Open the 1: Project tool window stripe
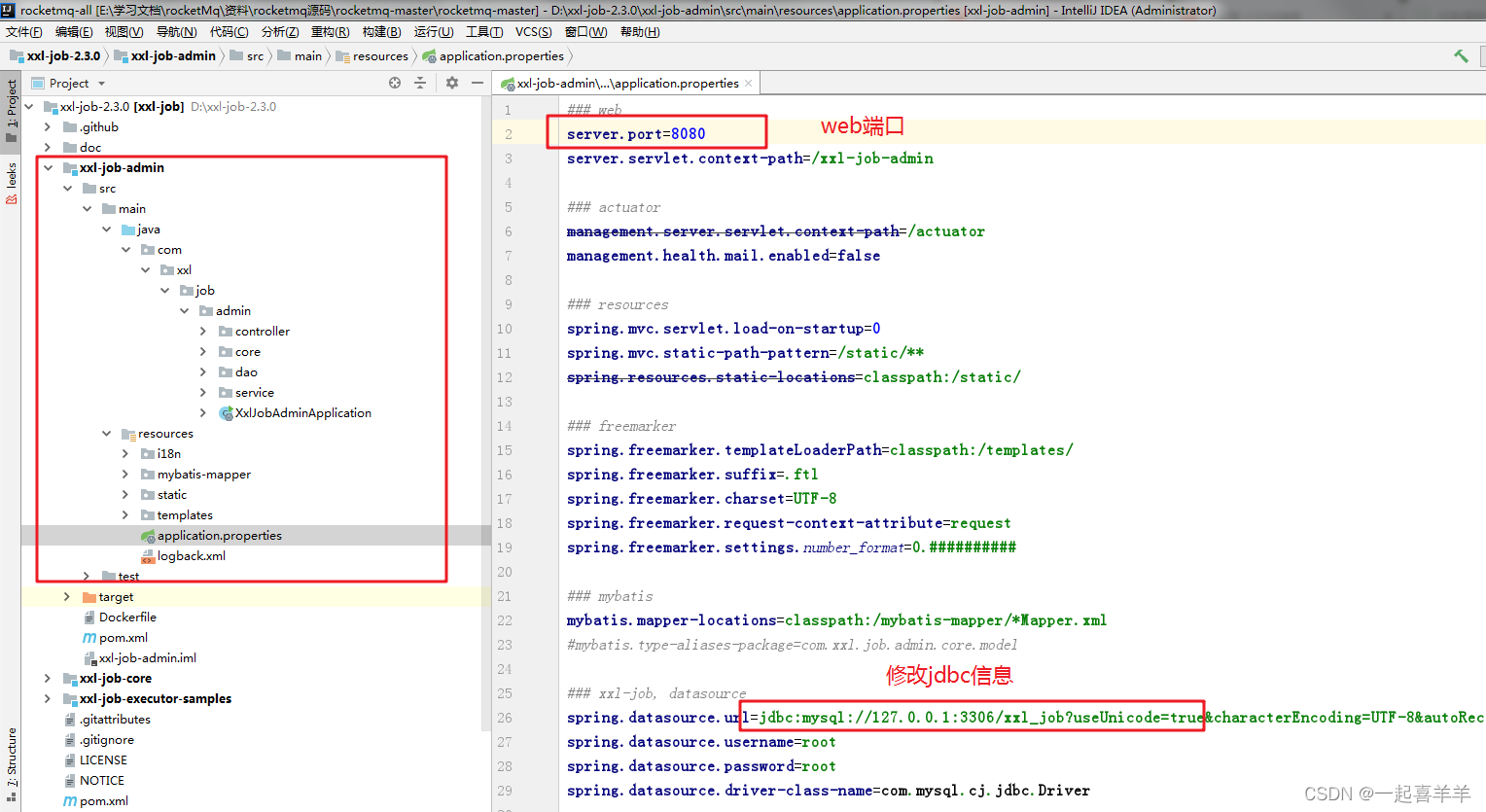Screen dimensions: 1486x812 12,110
